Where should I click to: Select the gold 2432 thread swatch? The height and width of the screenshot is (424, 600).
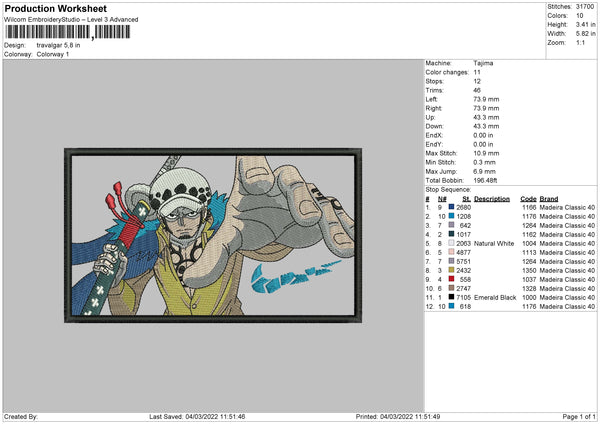click(x=452, y=270)
